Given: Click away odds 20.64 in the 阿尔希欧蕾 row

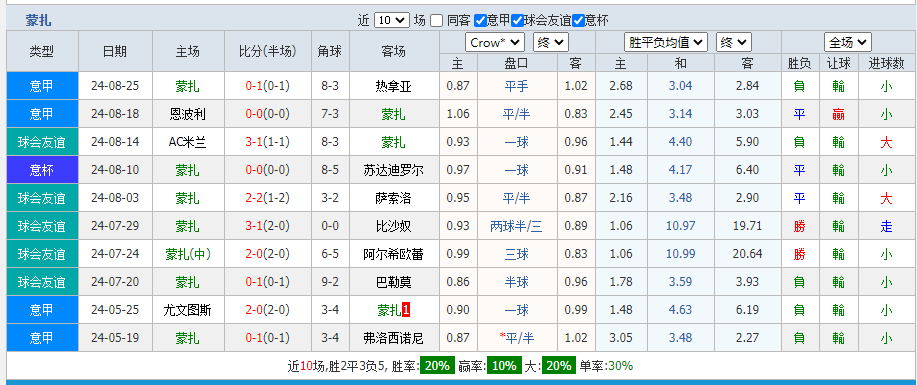Looking at the screenshot, I should [747, 255].
